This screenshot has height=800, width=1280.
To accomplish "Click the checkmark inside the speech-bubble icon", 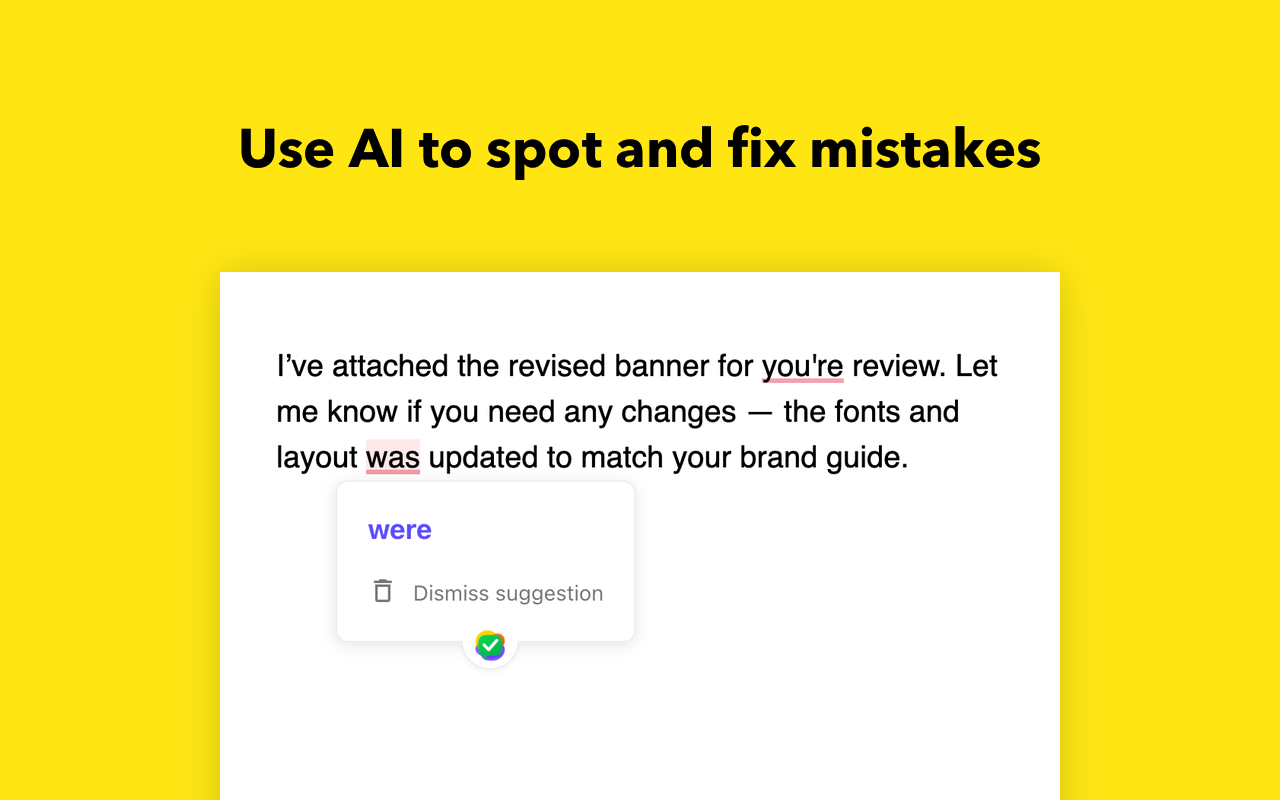I will coord(489,646).
